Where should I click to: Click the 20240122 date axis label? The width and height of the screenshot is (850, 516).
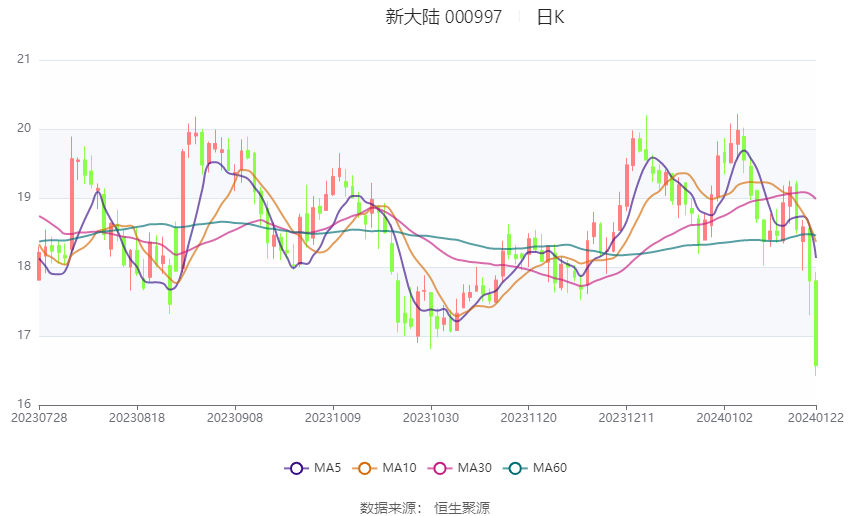click(x=816, y=418)
